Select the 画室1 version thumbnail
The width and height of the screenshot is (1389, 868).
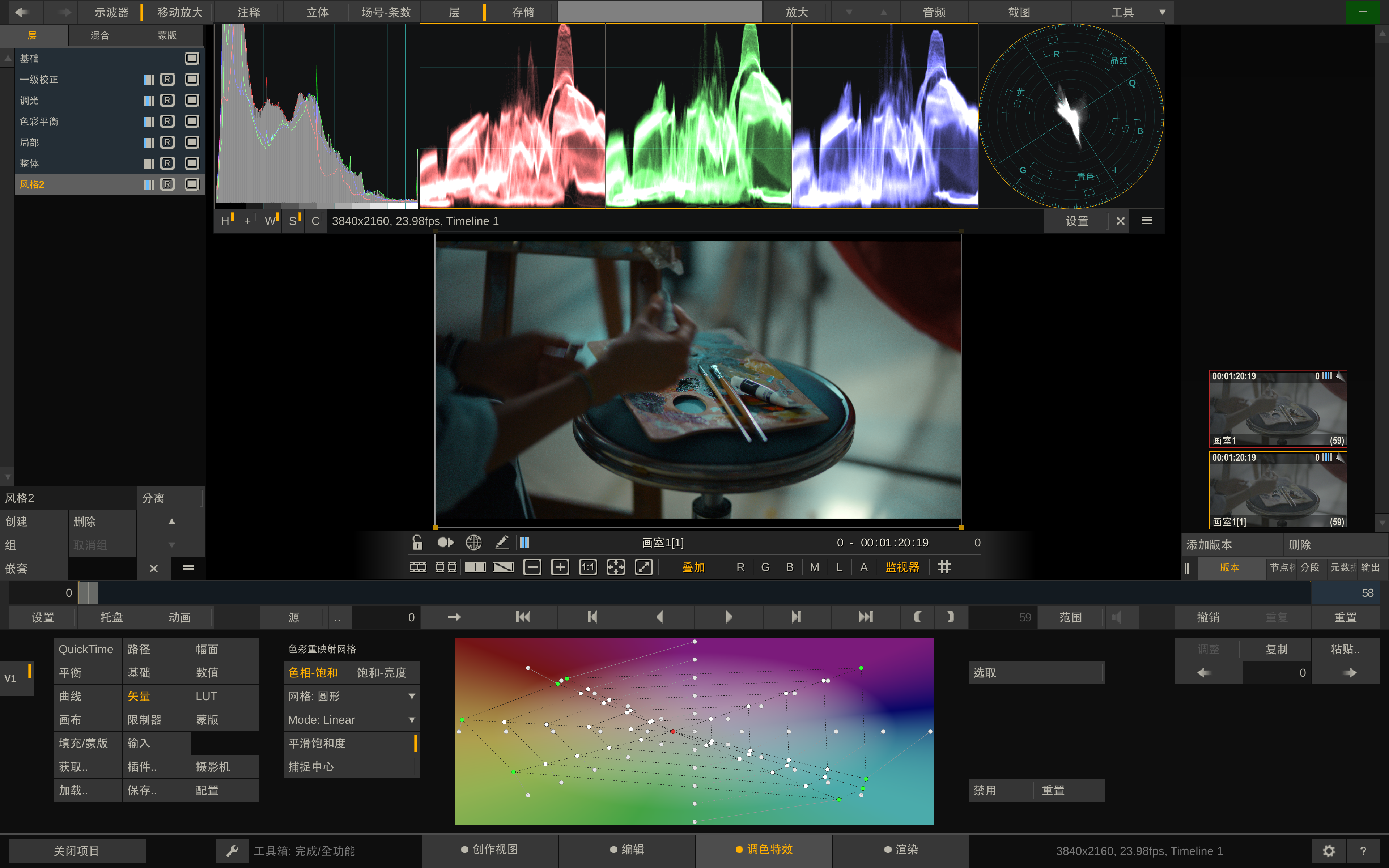(1278, 409)
